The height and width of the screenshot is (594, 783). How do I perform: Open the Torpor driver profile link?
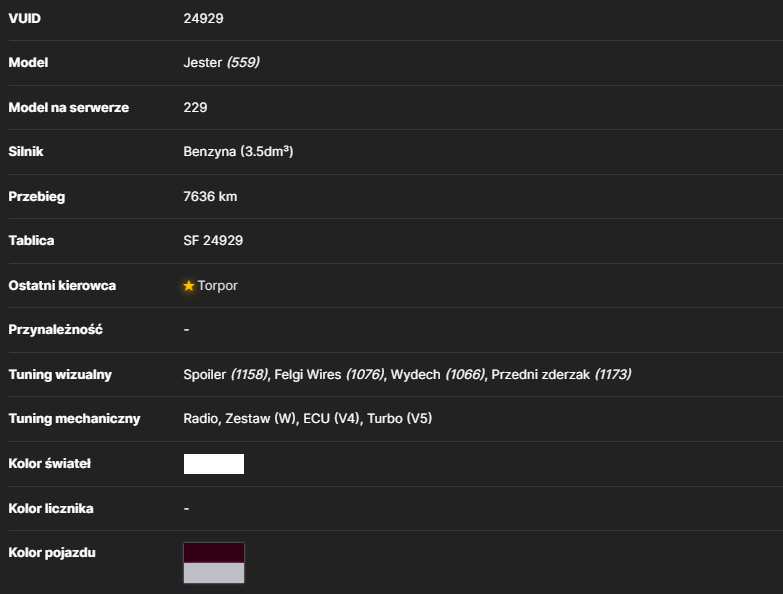pos(218,286)
